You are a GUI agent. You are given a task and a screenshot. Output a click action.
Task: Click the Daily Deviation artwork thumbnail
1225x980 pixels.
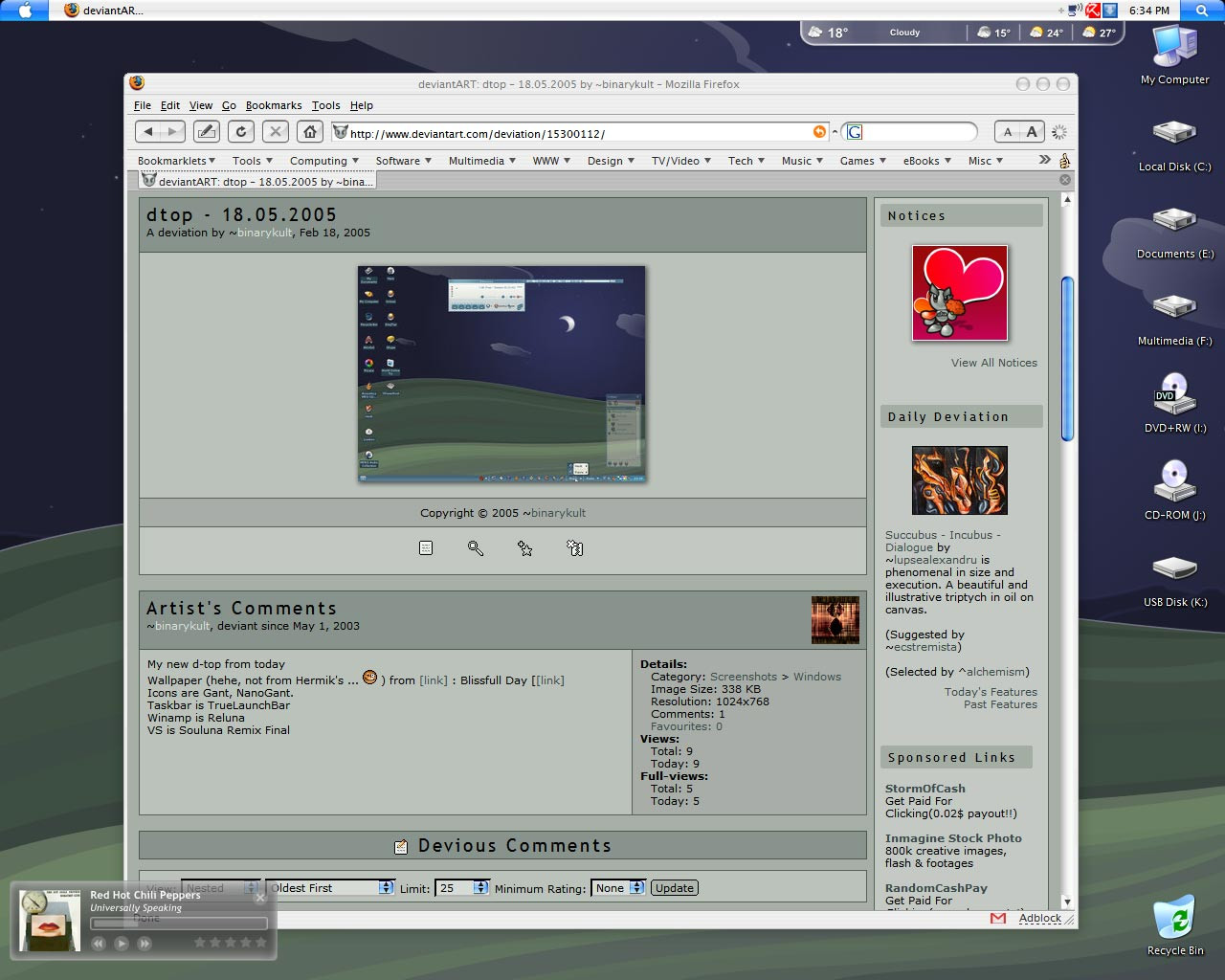(x=960, y=480)
